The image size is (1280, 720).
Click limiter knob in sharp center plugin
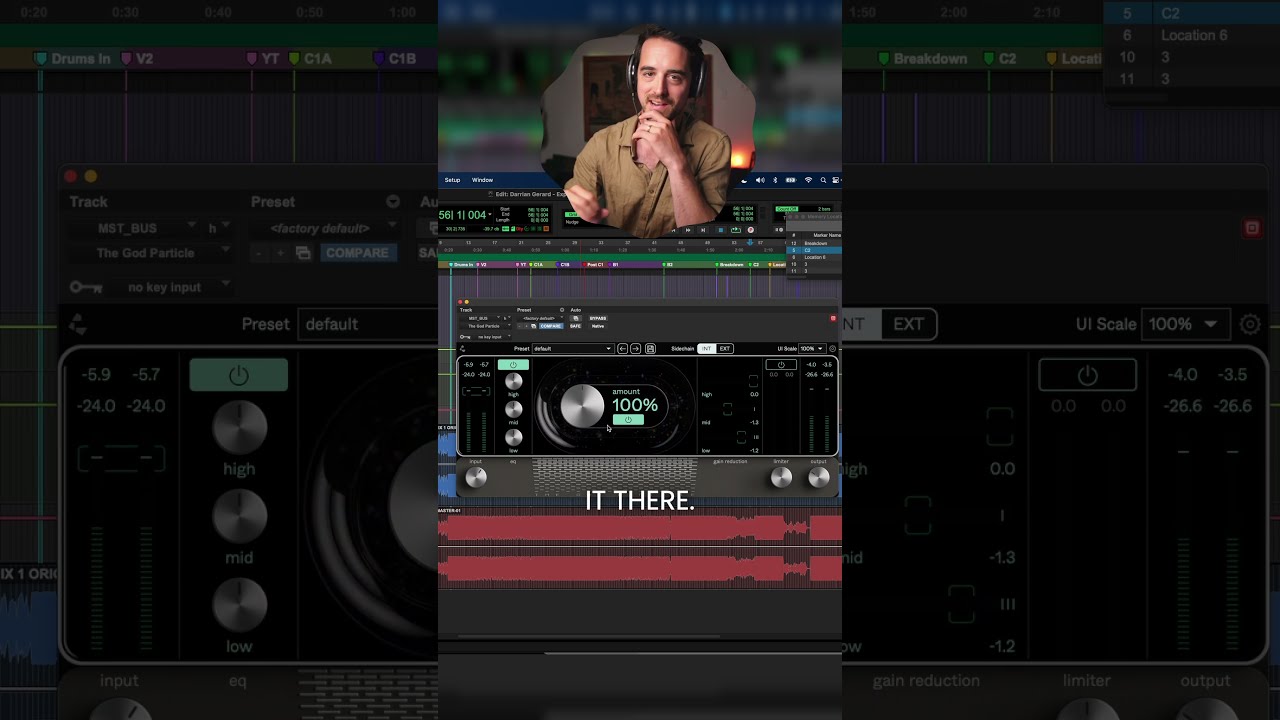pos(781,477)
